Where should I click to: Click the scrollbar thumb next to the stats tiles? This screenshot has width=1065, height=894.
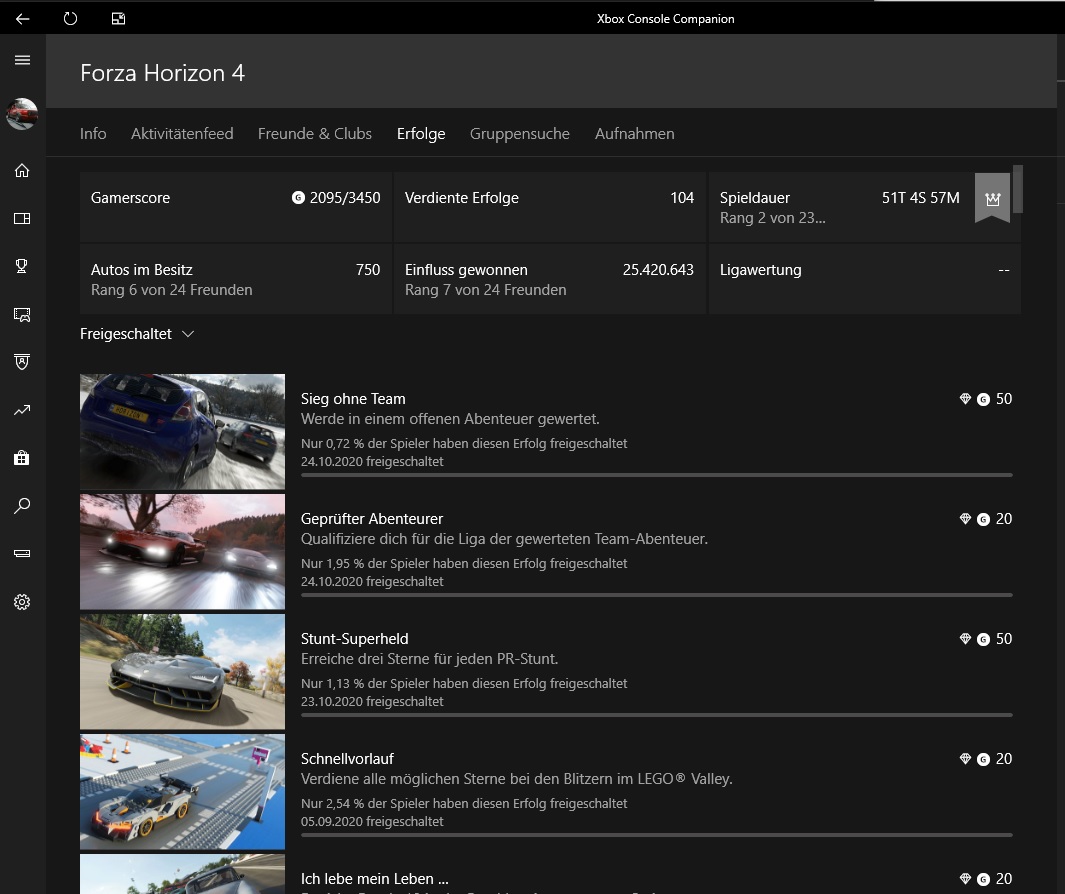(1017, 188)
